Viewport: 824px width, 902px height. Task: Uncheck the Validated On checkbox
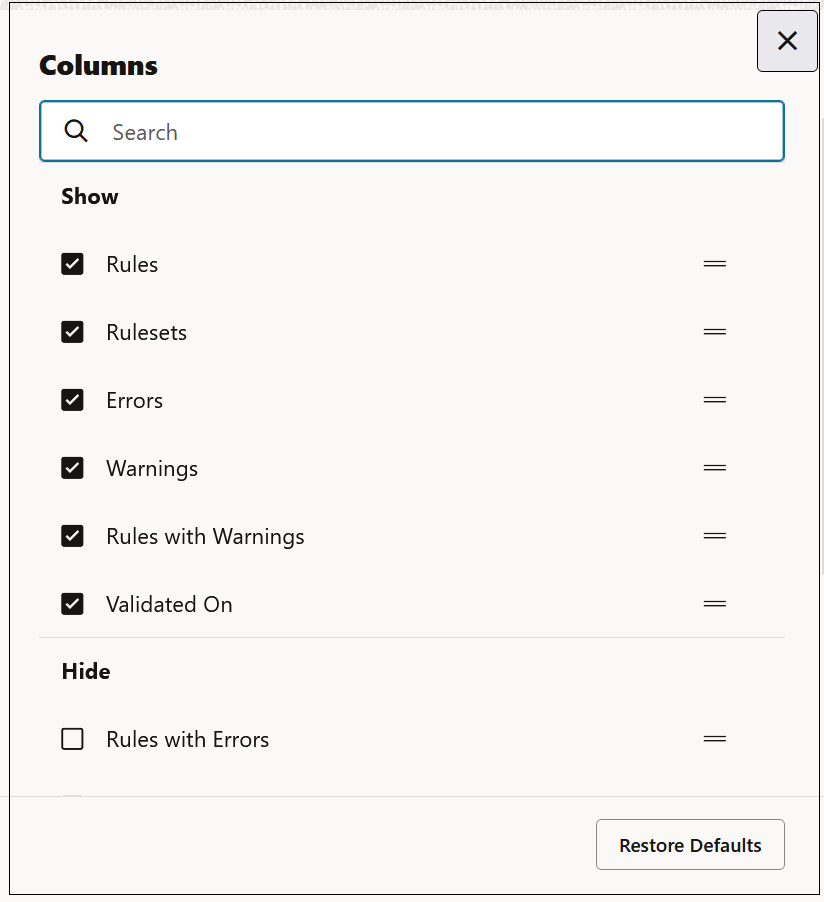(x=72, y=603)
